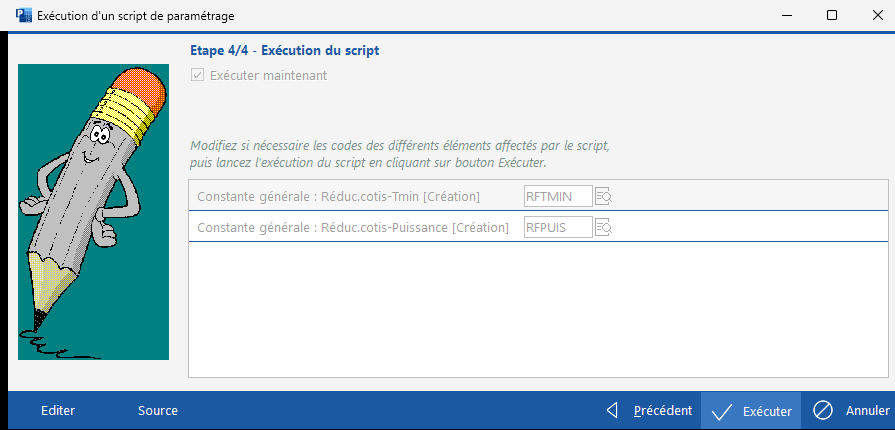
Task: Click the pencil mascot illustration
Action: pos(94,211)
